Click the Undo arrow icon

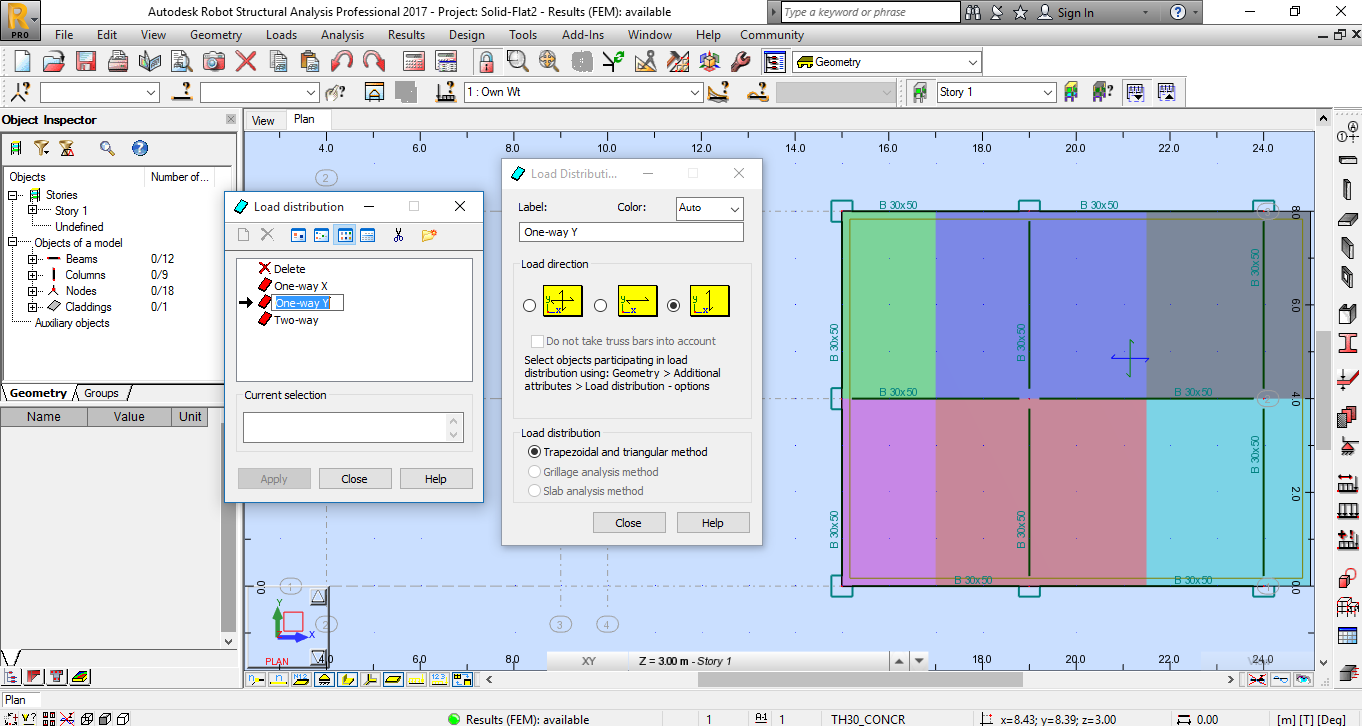click(341, 61)
